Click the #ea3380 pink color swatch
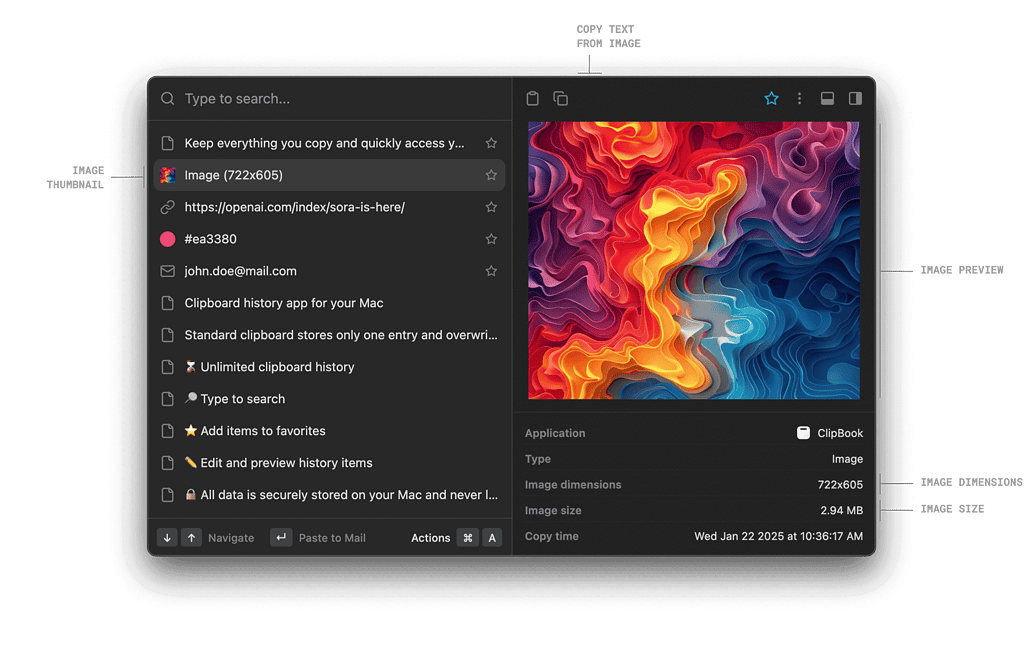The width and height of the screenshot is (1024, 647). point(168,239)
